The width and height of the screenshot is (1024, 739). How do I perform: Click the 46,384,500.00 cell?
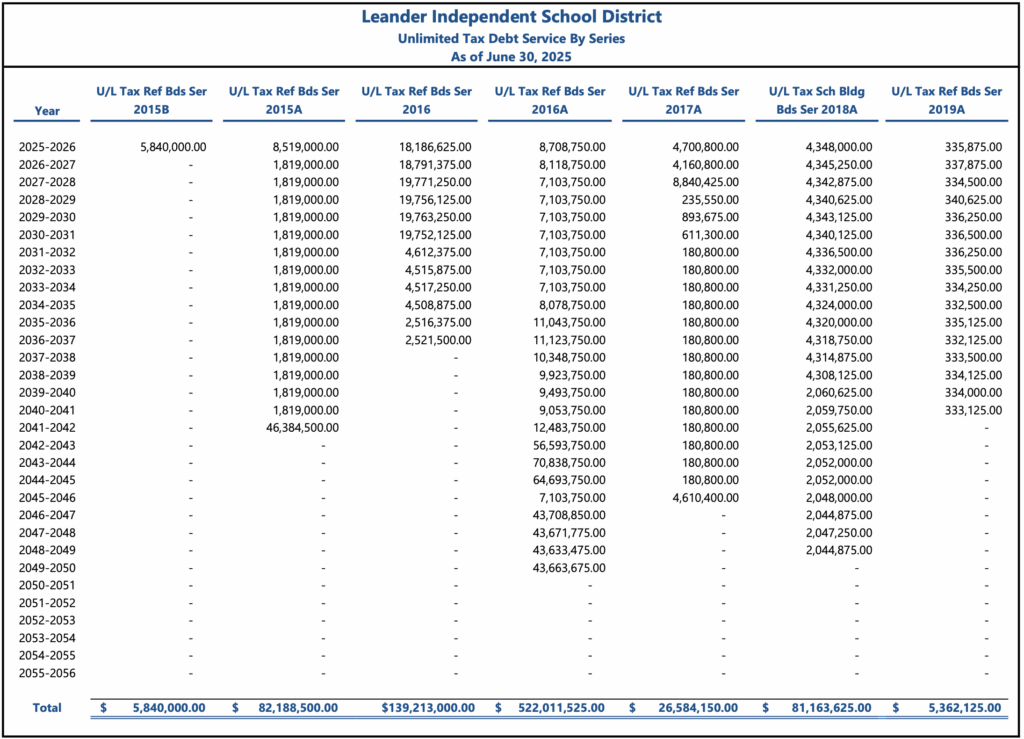pyautogui.click(x=303, y=428)
